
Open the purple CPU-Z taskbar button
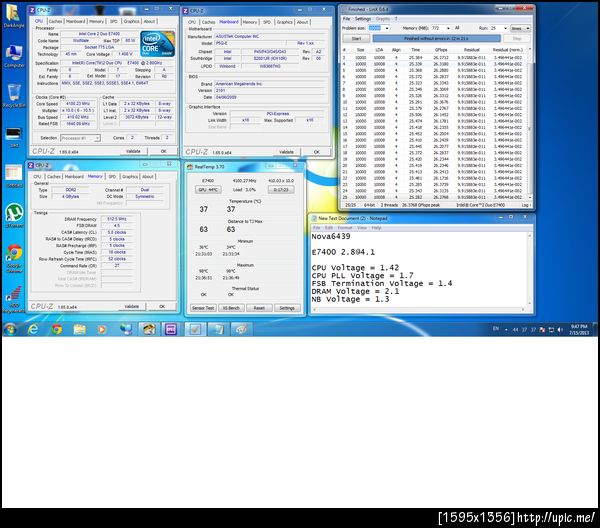(x=171, y=329)
